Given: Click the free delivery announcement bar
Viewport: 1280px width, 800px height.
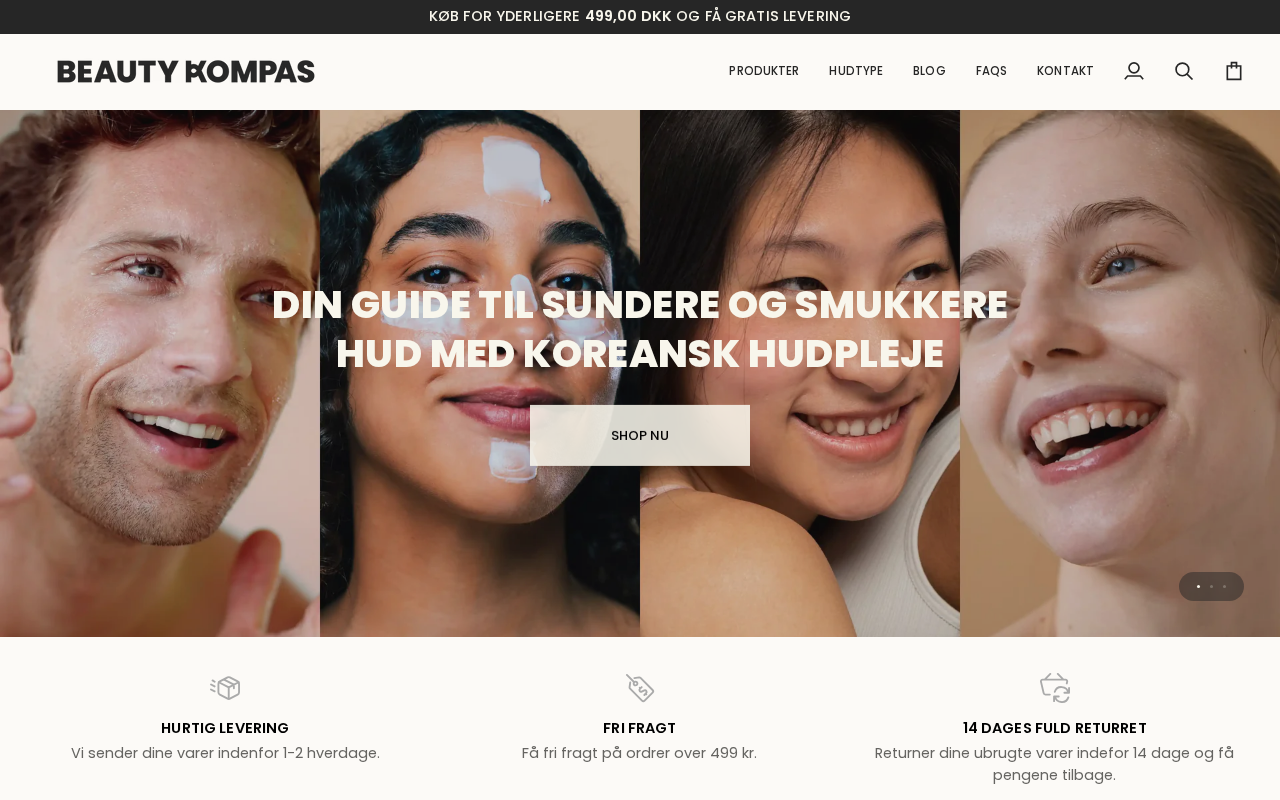Looking at the screenshot, I should tap(640, 16).
